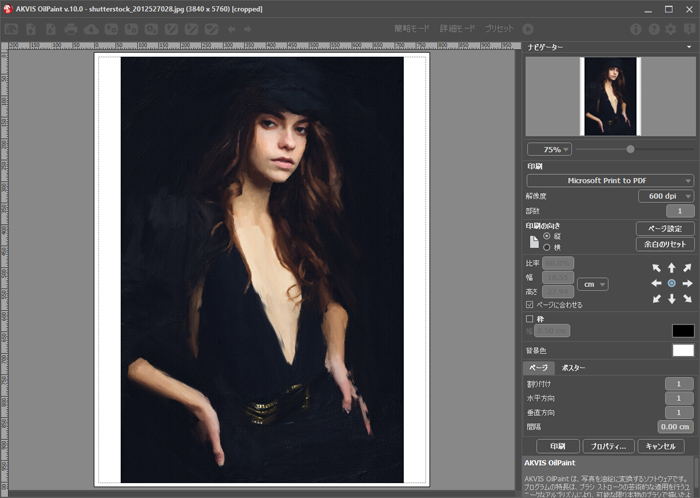Open cm units dropdown

[592, 284]
